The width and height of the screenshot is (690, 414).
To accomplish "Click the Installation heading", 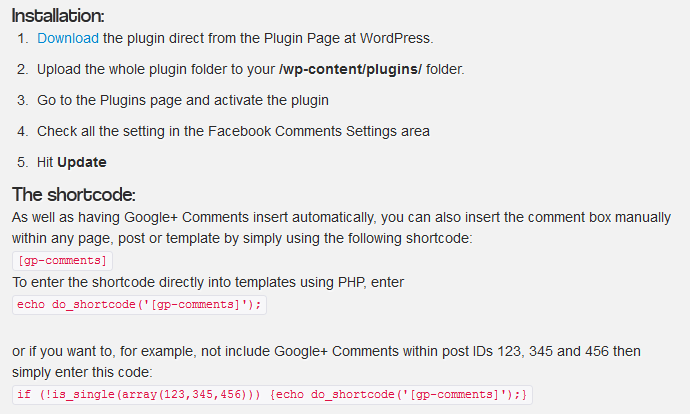I will pyautogui.click(x=58, y=16).
